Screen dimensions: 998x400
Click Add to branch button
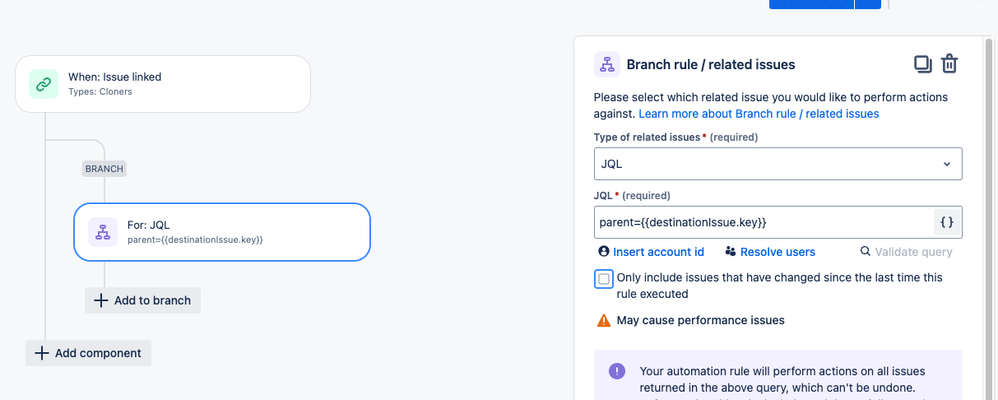point(143,300)
